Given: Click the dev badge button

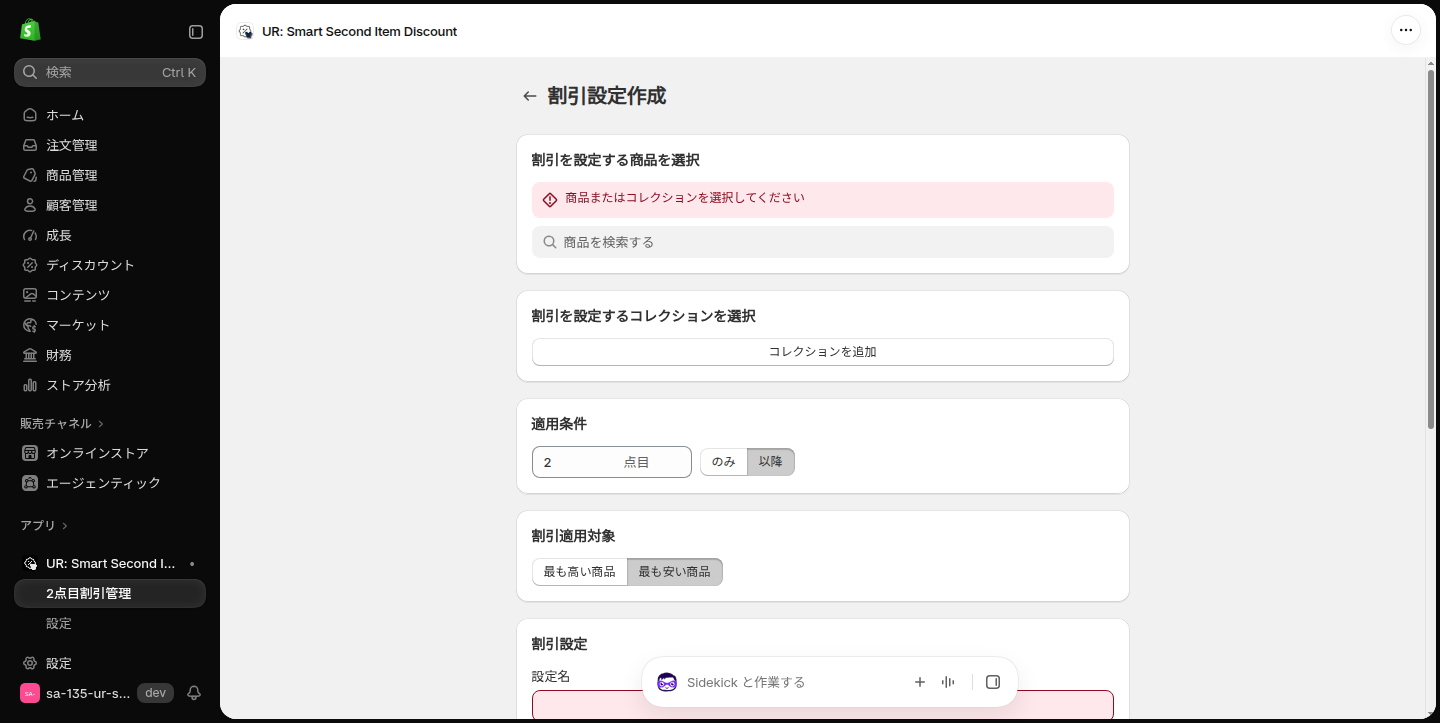Looking at the screenshot, I should pos(155,693).
